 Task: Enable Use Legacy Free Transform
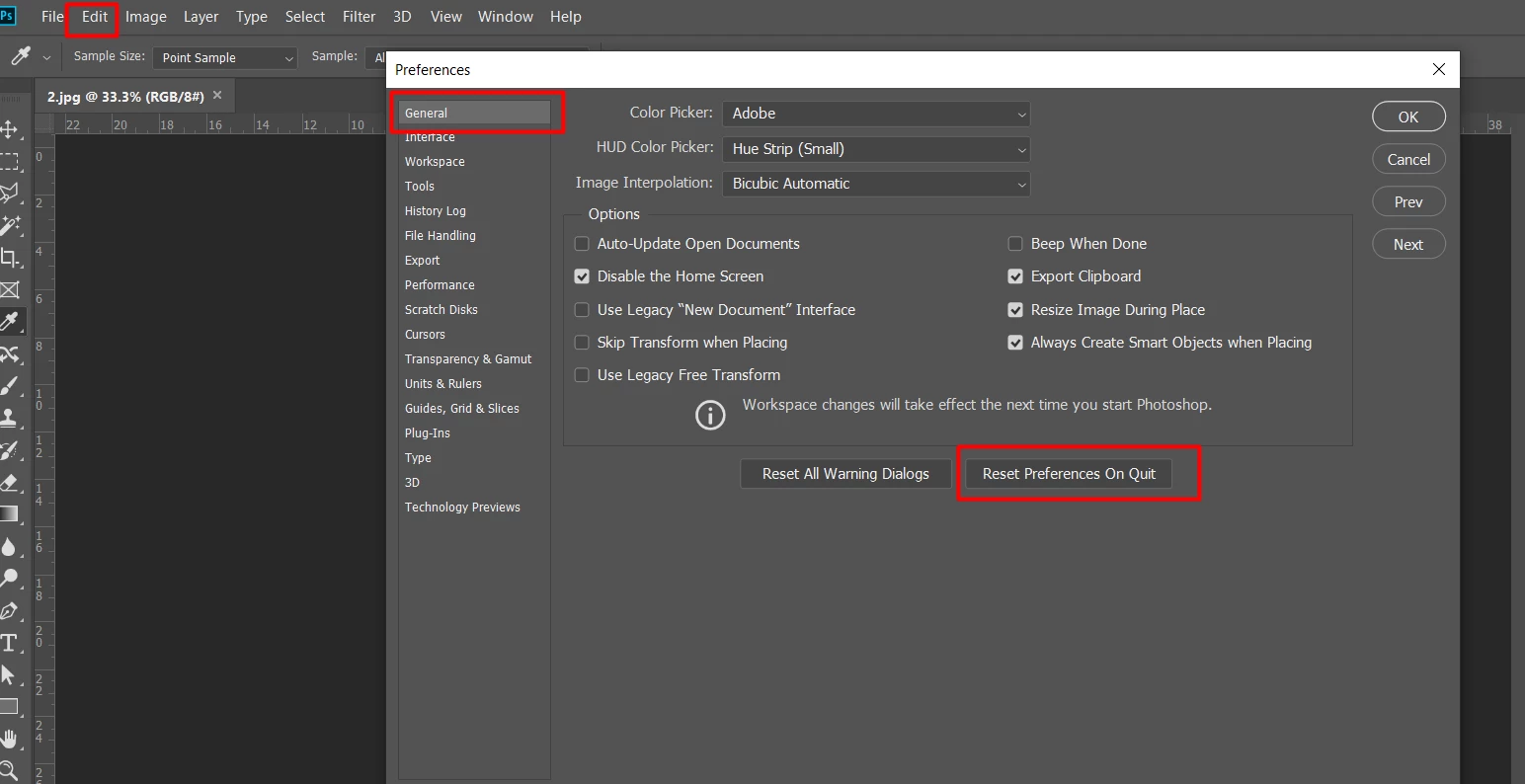click(582, 375)
